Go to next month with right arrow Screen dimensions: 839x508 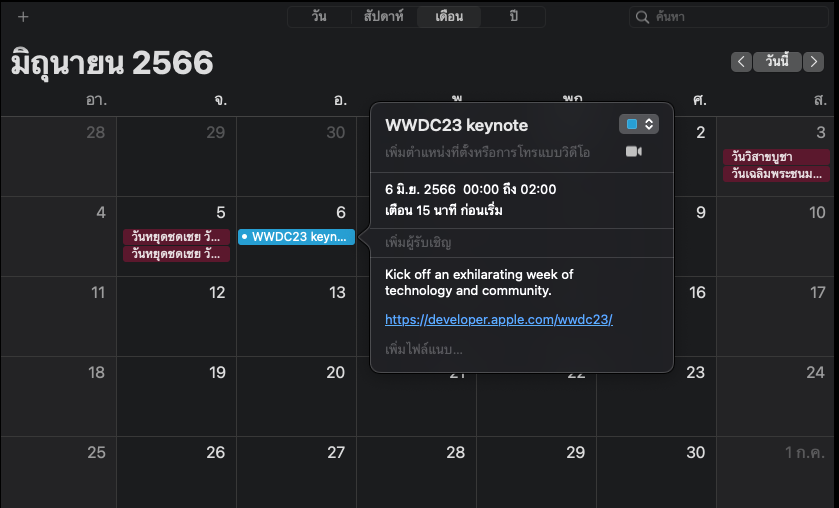tap(813, 62)
